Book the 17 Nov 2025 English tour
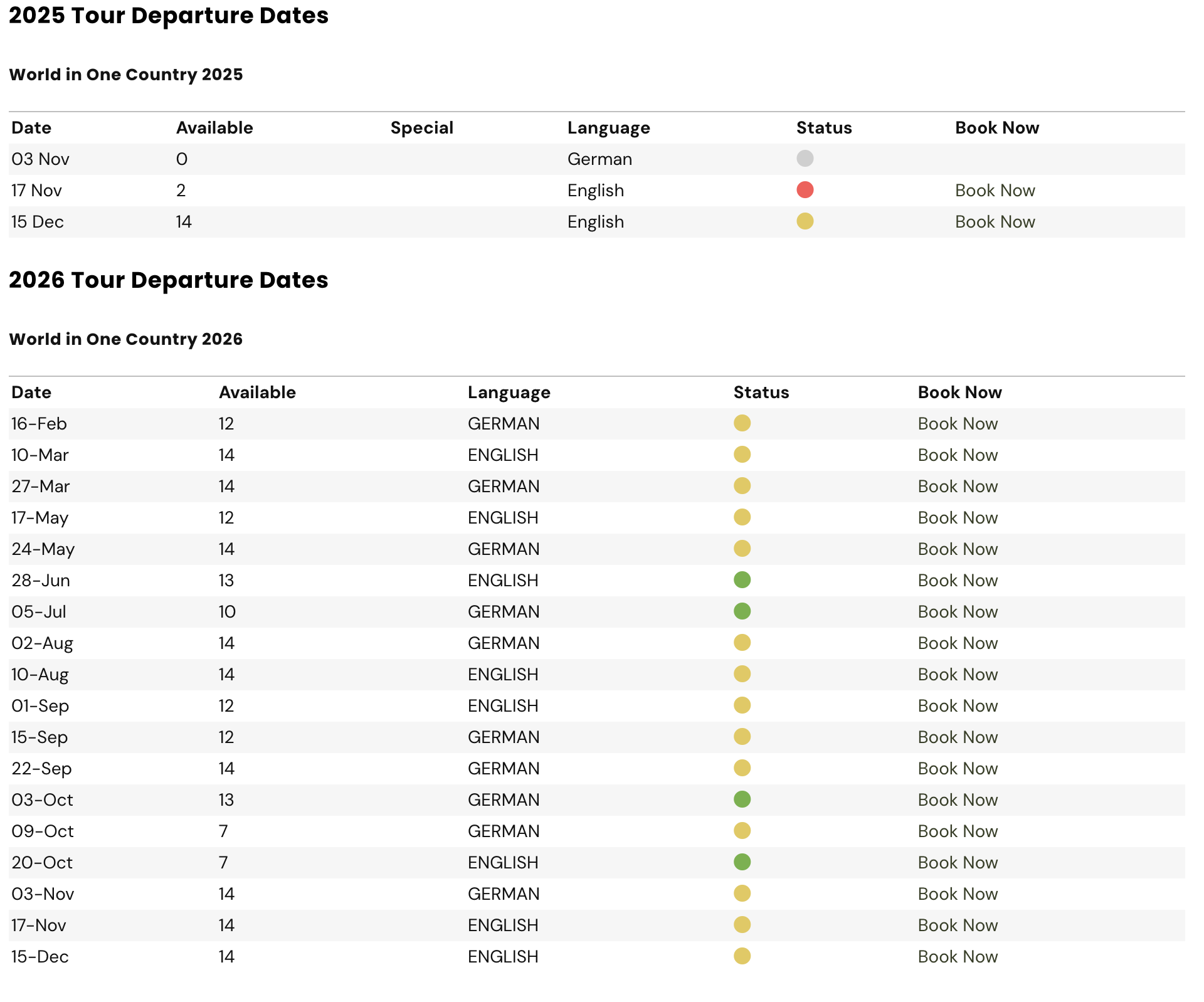Image resolution: width=1204 pixels, height=1002 pixels. tap(995, 191)
